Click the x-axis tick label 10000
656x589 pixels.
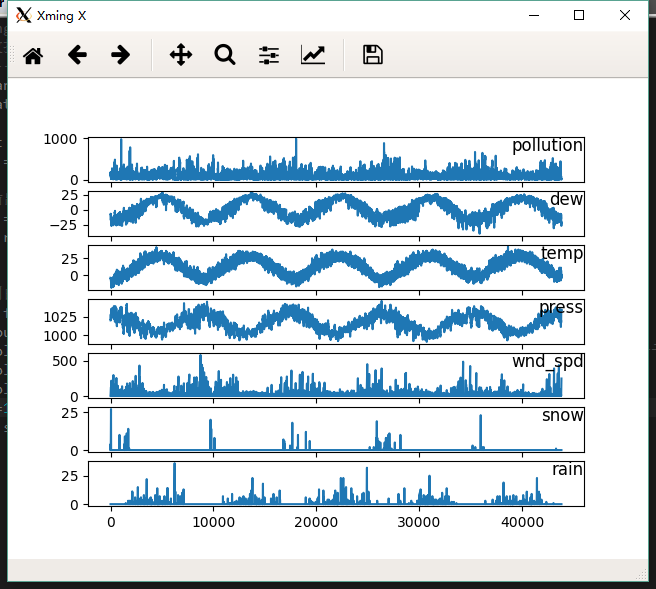[213, 522]
